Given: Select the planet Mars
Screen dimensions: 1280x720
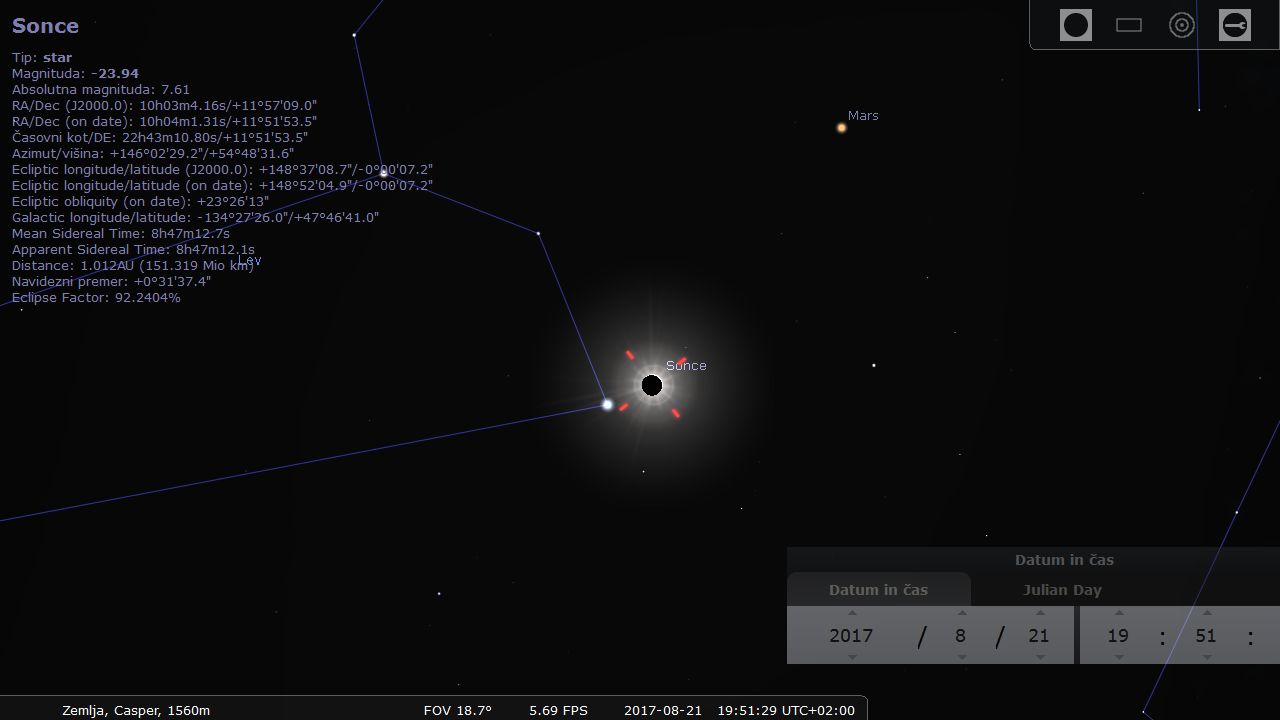Looking at the screenshot, I should tap(842, 127).
